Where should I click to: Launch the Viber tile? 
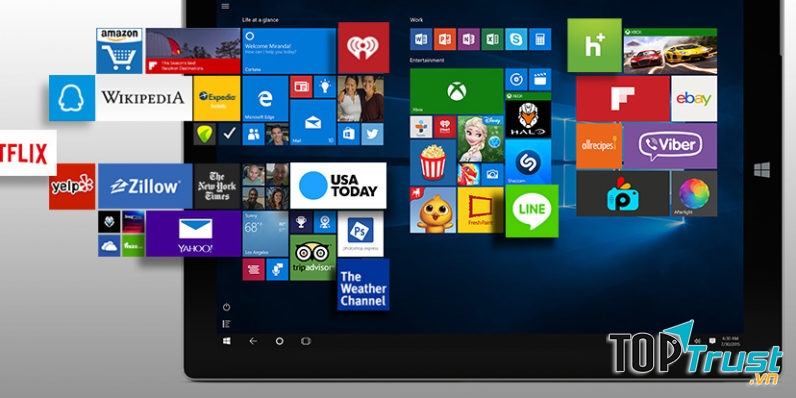click(x=670, y=146)
